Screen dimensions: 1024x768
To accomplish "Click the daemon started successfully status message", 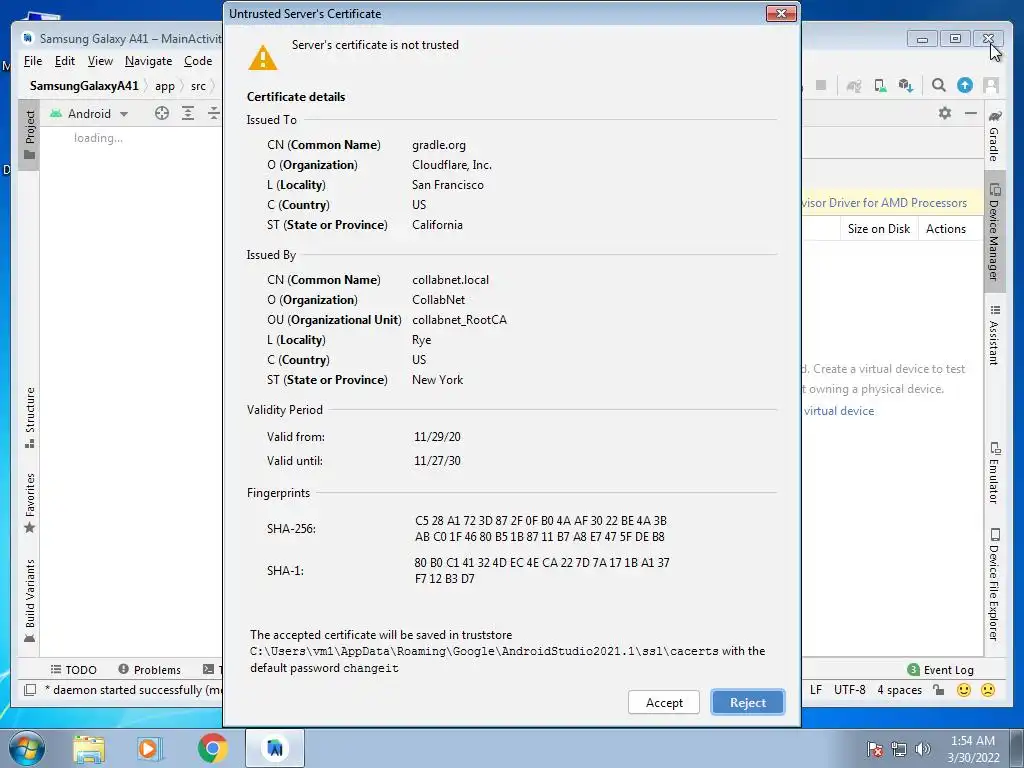I will tap(133, 690).
